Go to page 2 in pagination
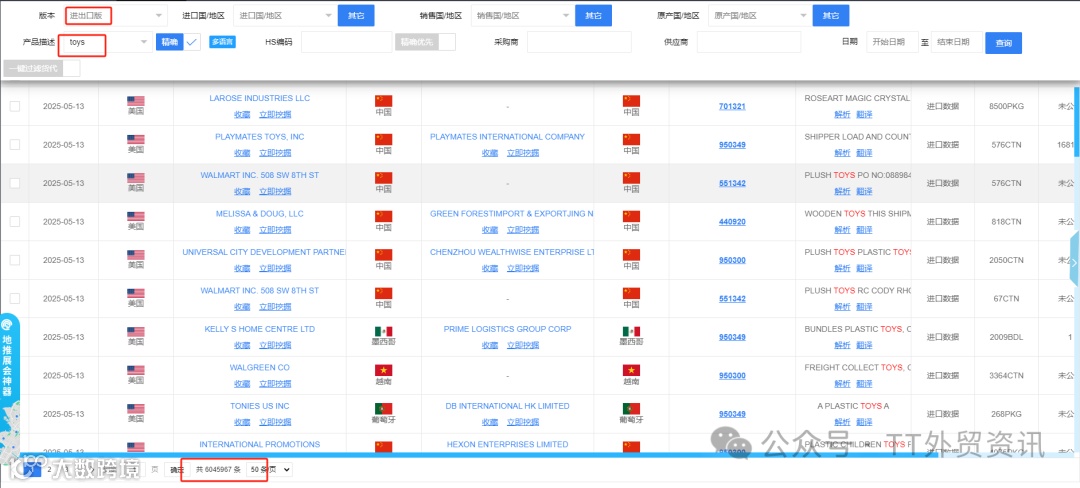 pyautogui.click(x=50, y=469)
